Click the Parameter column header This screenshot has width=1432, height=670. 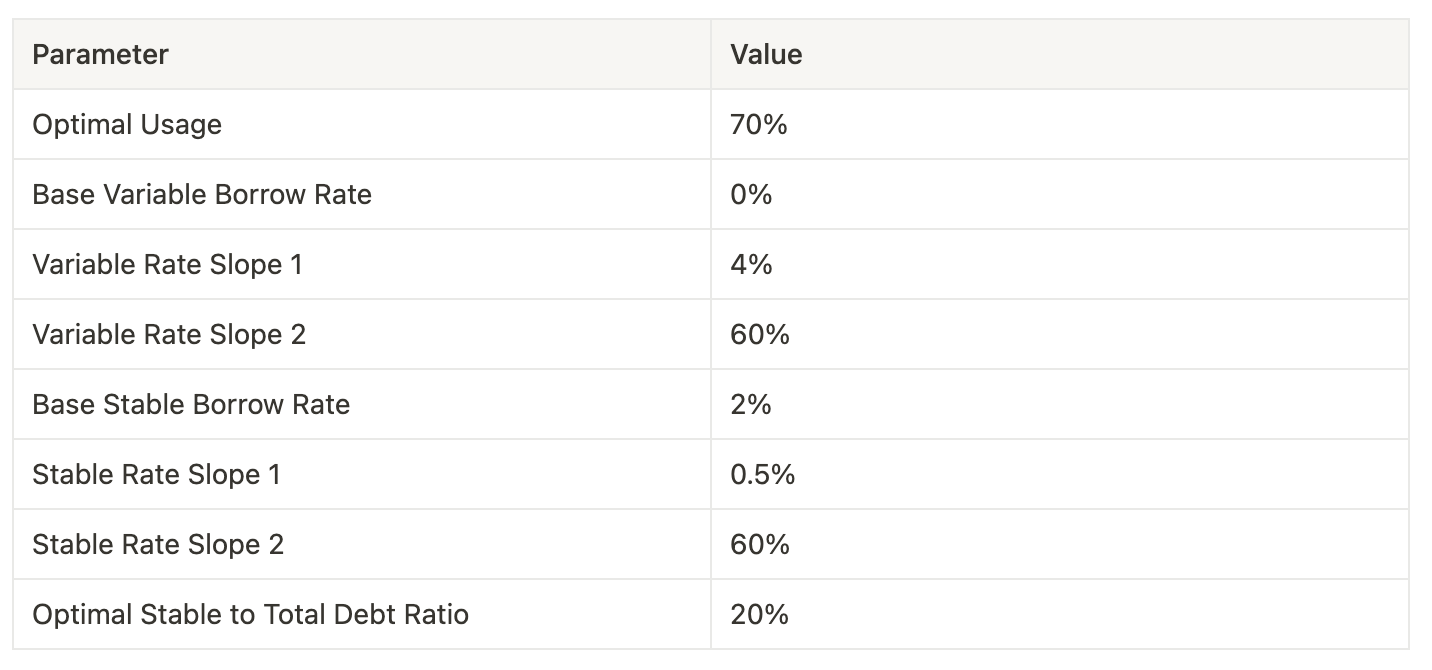click(x=362, y=54)
